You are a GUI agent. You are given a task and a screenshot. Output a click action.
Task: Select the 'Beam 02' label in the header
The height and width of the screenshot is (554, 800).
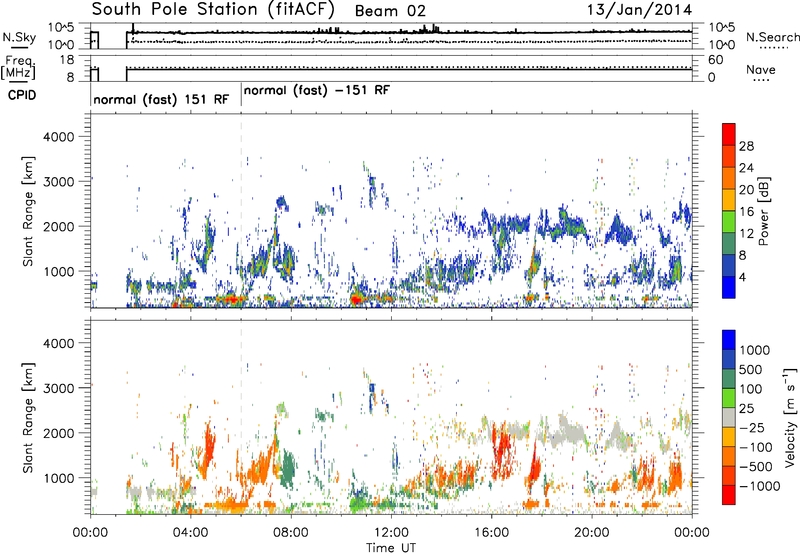(x=390, y=11)
